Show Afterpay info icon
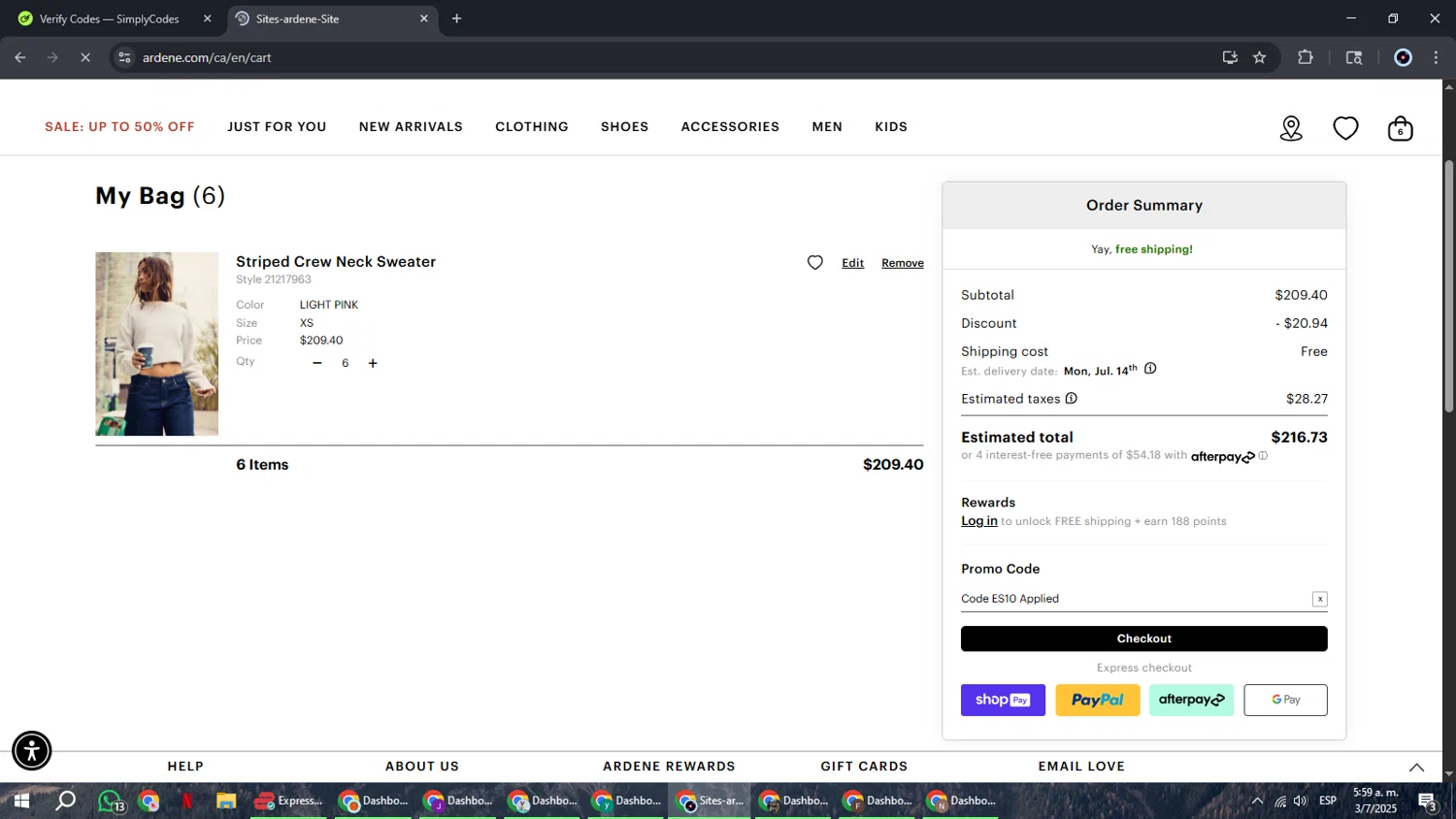This screenshot has width=1456, height=819. point(1263,455)
